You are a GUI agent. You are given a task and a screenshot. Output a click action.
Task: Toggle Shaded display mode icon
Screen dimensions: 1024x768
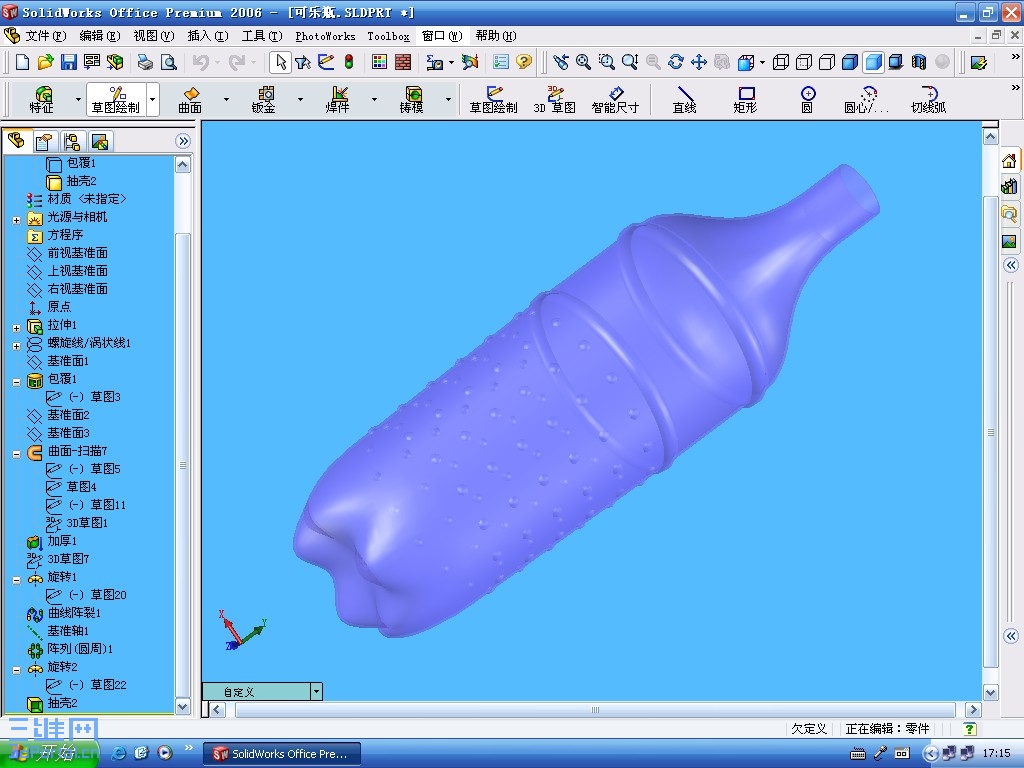[873, 62]
